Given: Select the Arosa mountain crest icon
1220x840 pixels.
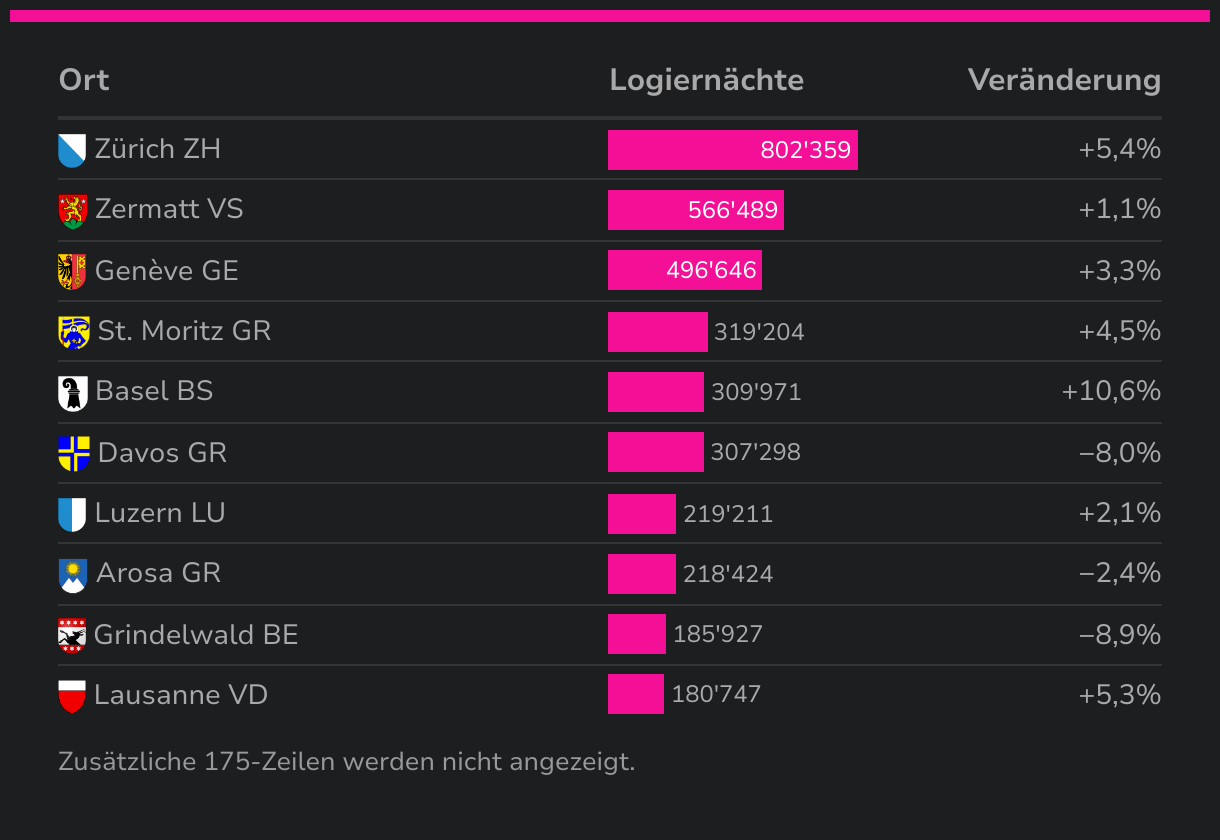Looking at the screenshot, I should click(x=73, y=575).
